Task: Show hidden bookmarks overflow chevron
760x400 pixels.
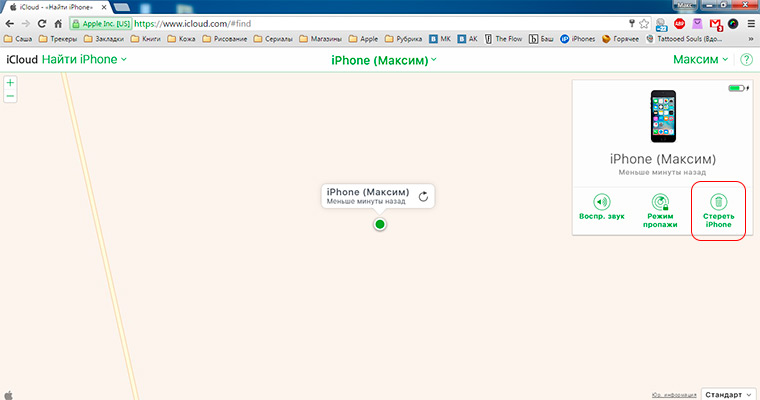Action: click(x=751, y=39)
